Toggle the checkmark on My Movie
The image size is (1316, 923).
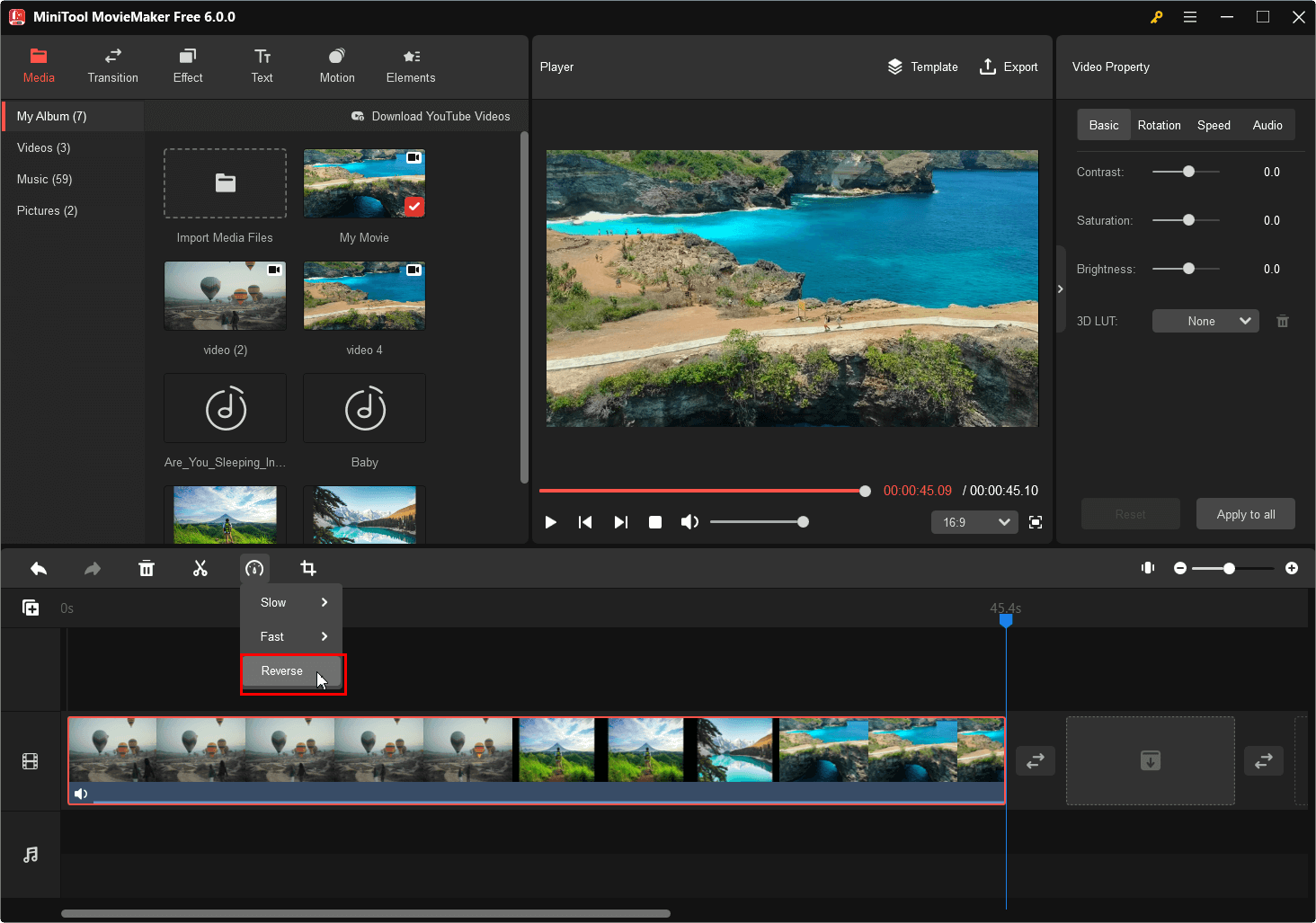click(413, 207)
